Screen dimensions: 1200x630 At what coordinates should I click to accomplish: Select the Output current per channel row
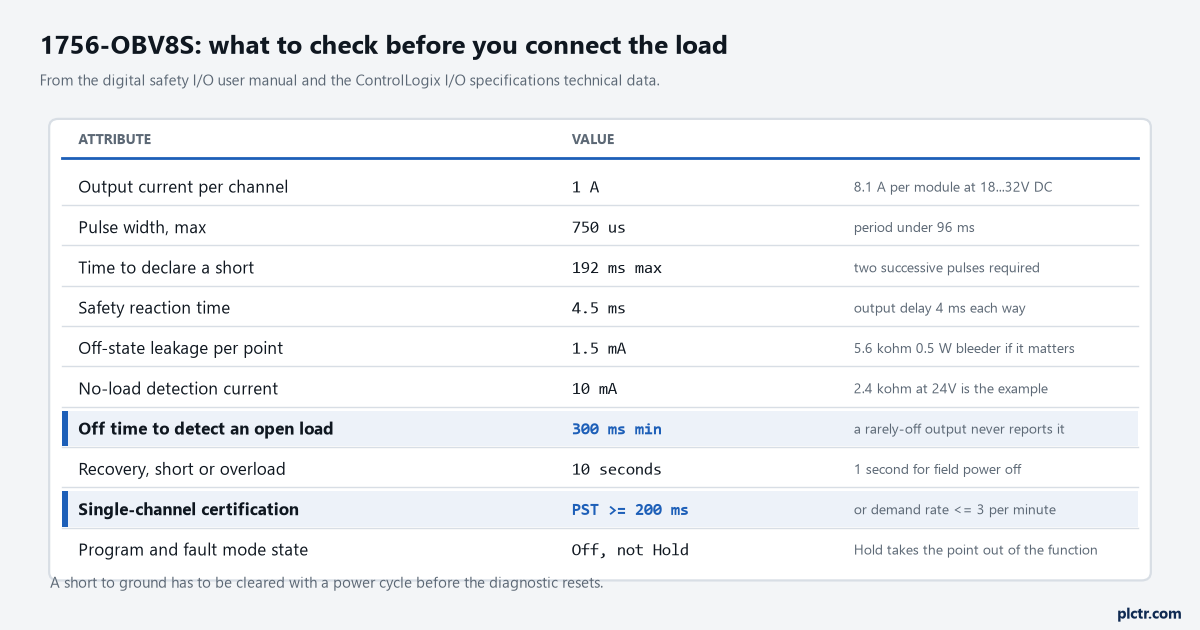coord(600,187)
